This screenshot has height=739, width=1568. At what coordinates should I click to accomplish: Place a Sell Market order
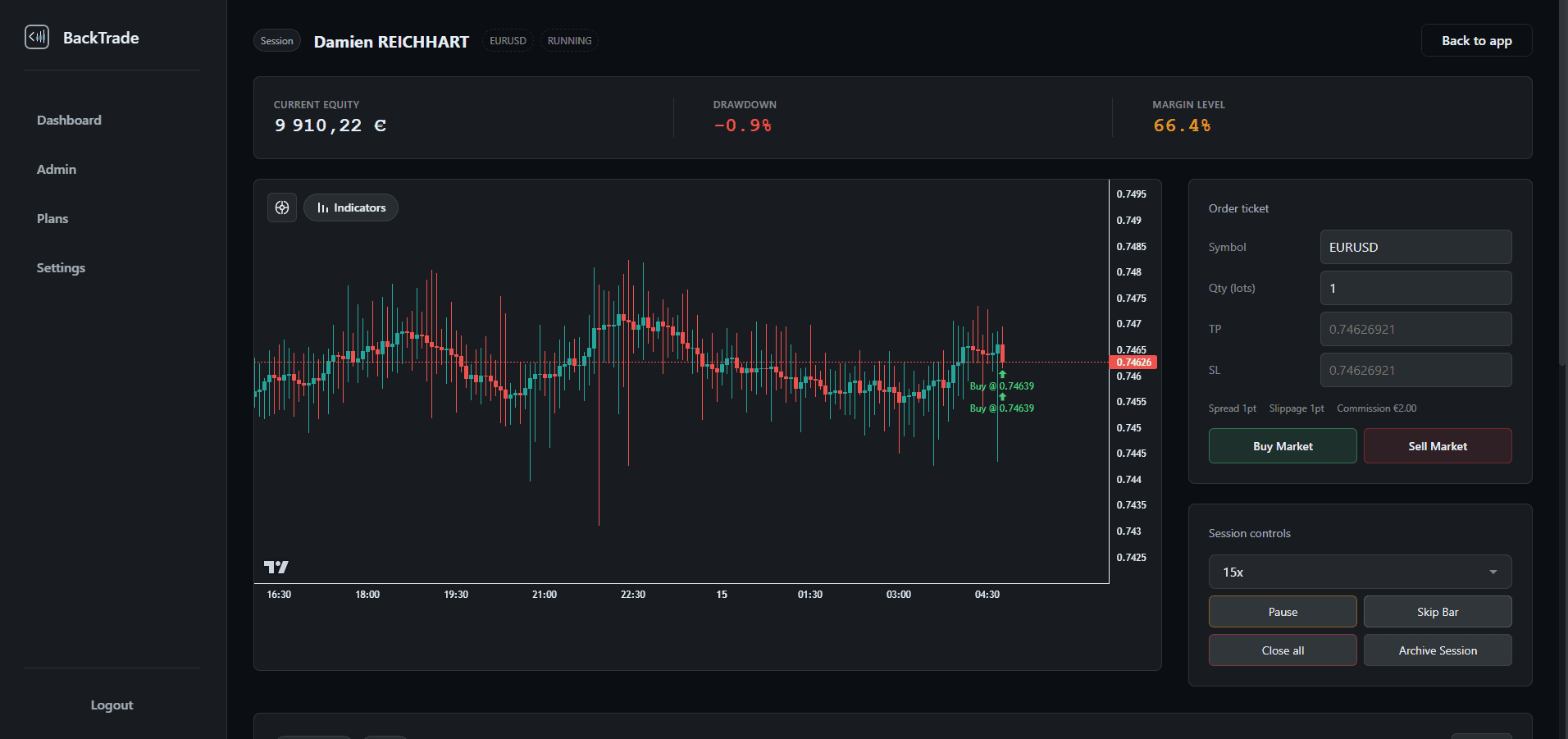(1438, 446)
